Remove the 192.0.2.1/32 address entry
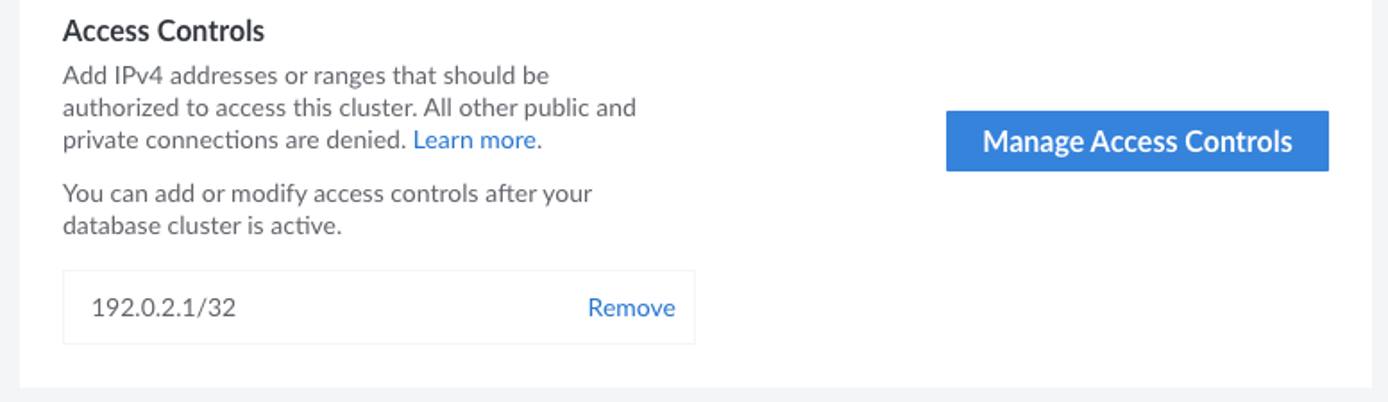This screenshot has width=1388, height=402. click(x=631, y=308)
